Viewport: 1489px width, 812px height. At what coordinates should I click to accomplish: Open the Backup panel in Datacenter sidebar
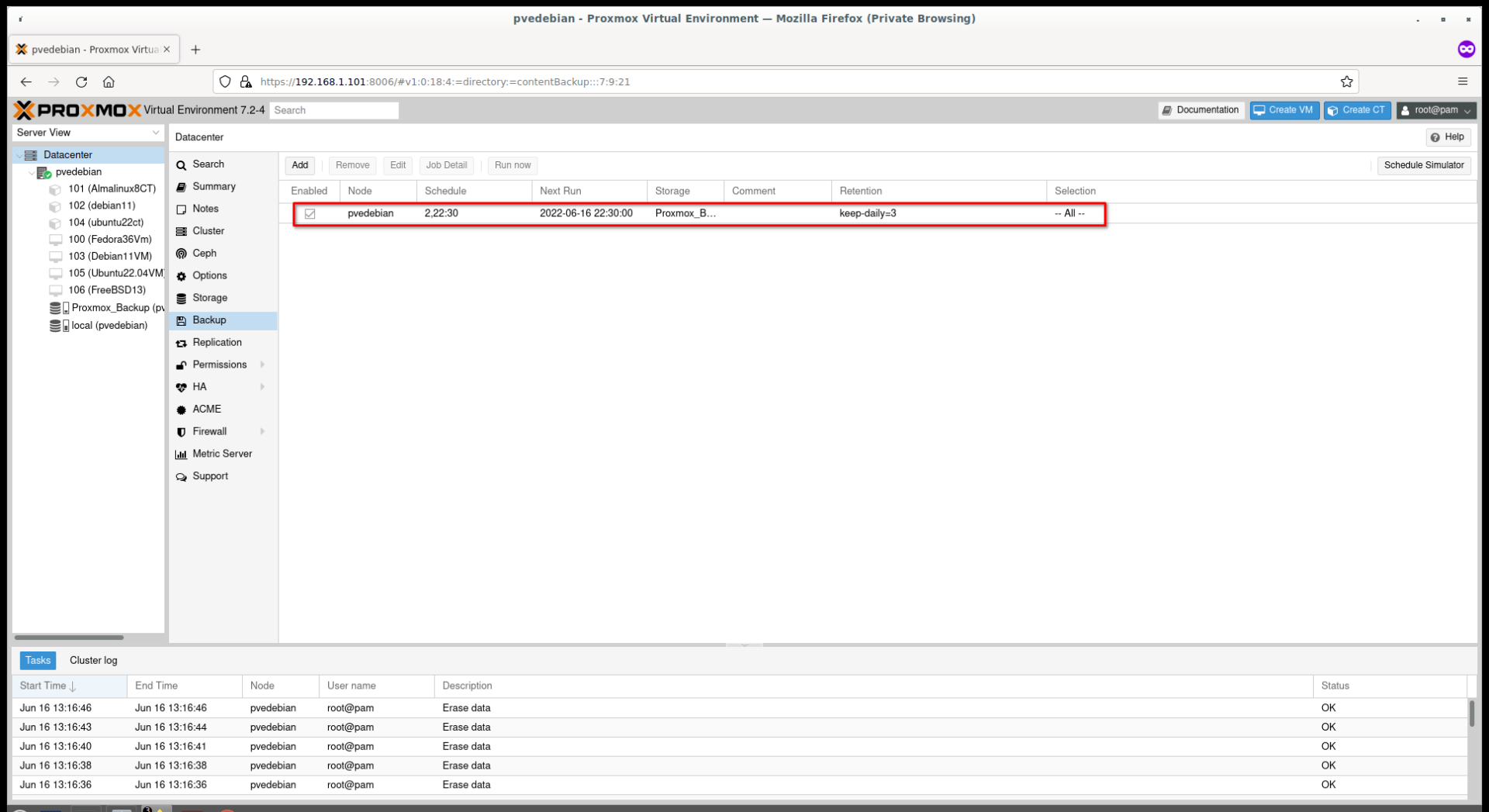click(x=209, y=320)
